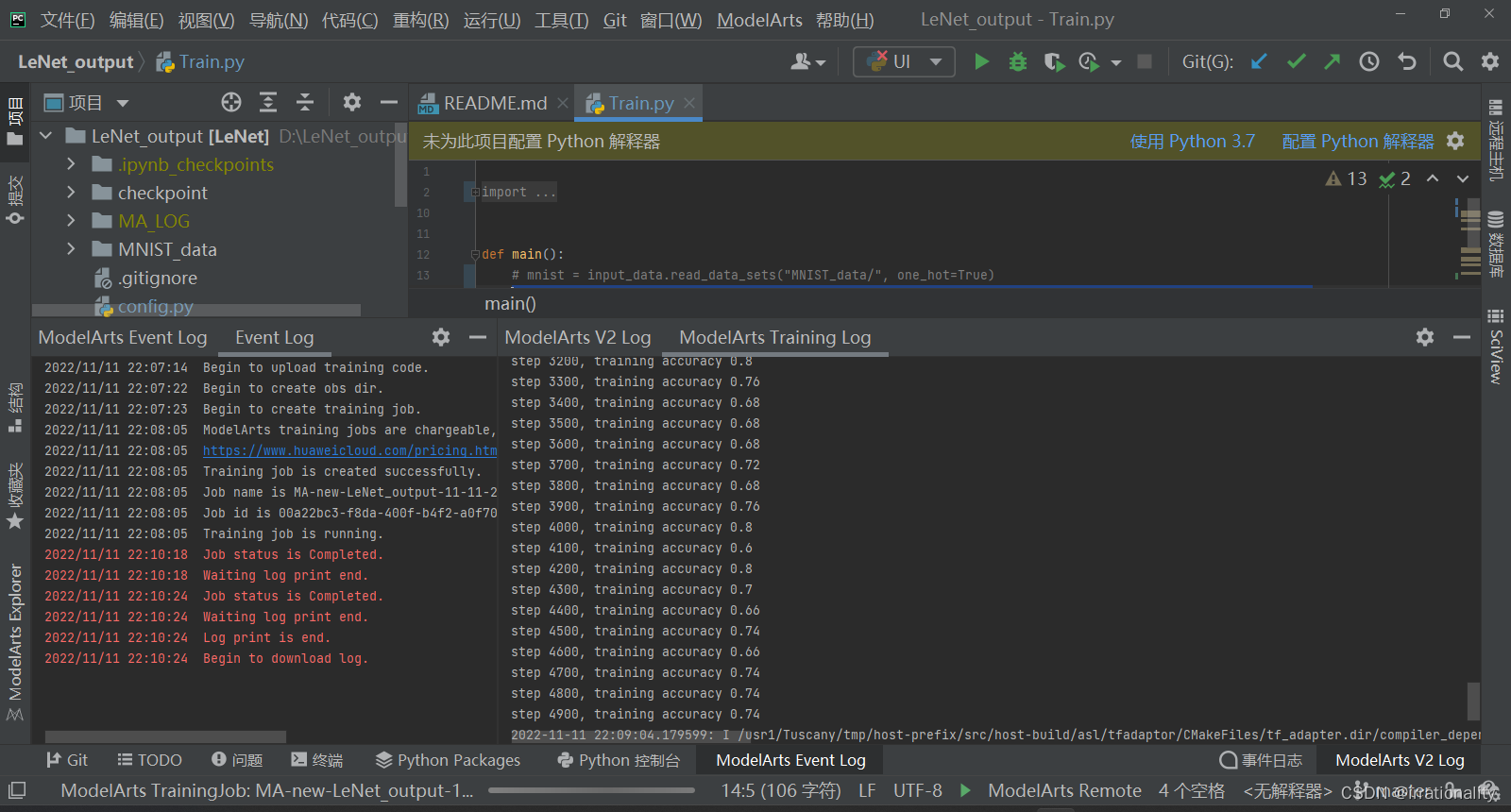
Task: Open the Project view selector dropdown
Action: [86, 102]
